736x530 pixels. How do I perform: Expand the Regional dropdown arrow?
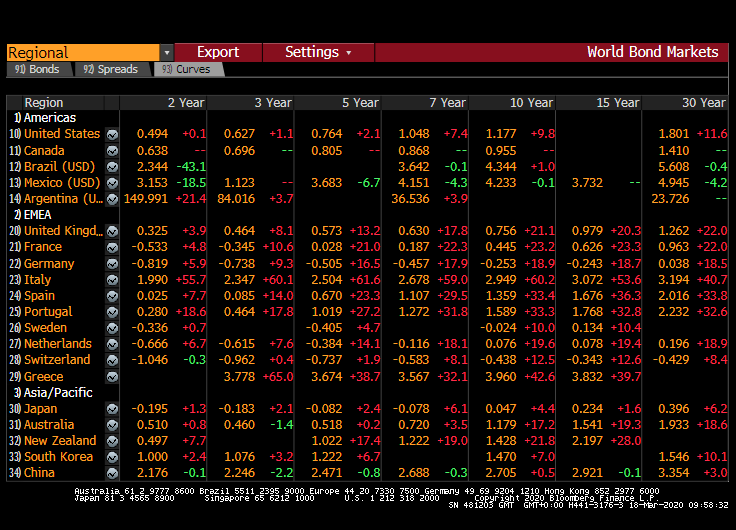[x=166, y=53]
